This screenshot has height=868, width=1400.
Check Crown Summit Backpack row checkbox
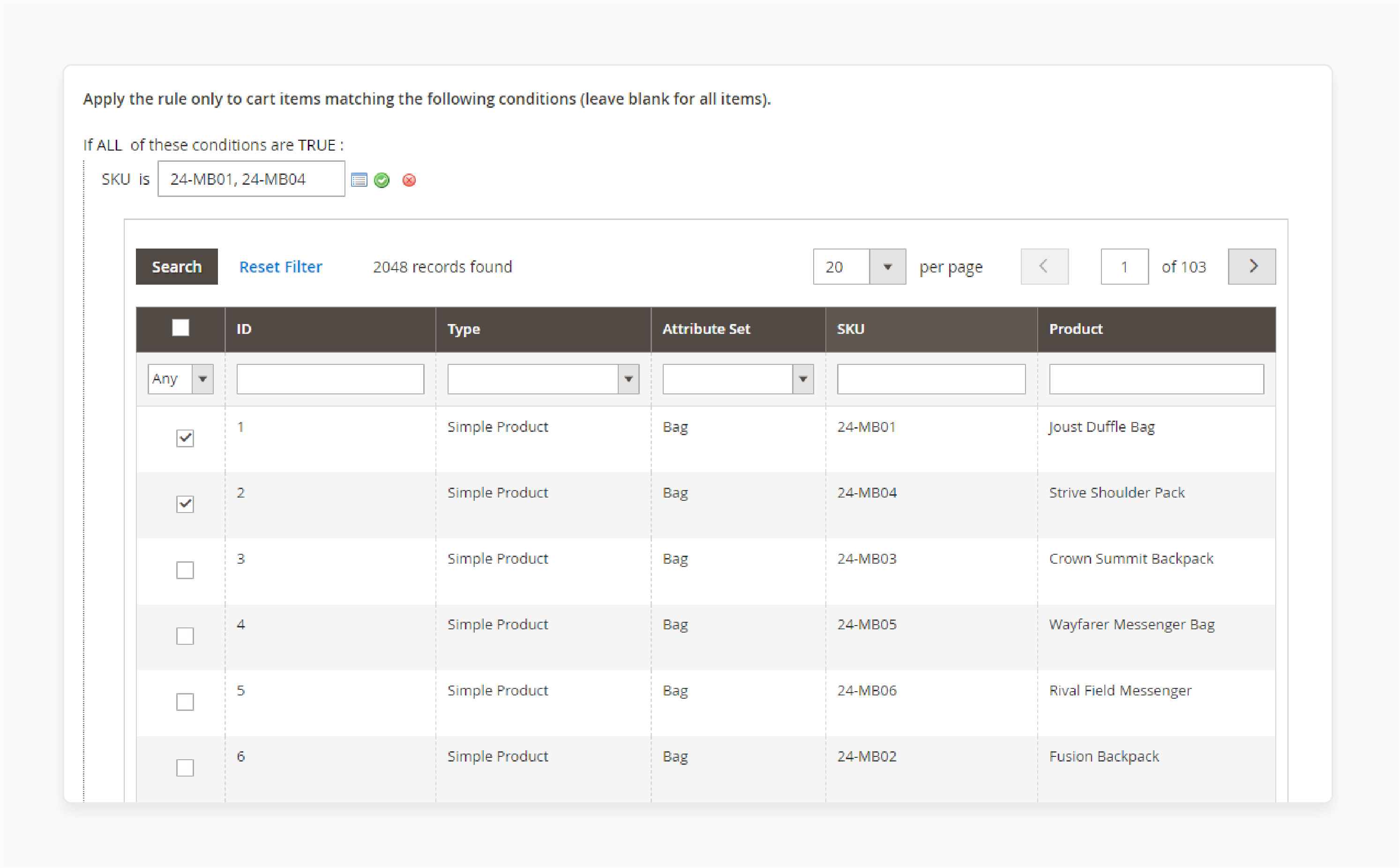coord(185,570)
